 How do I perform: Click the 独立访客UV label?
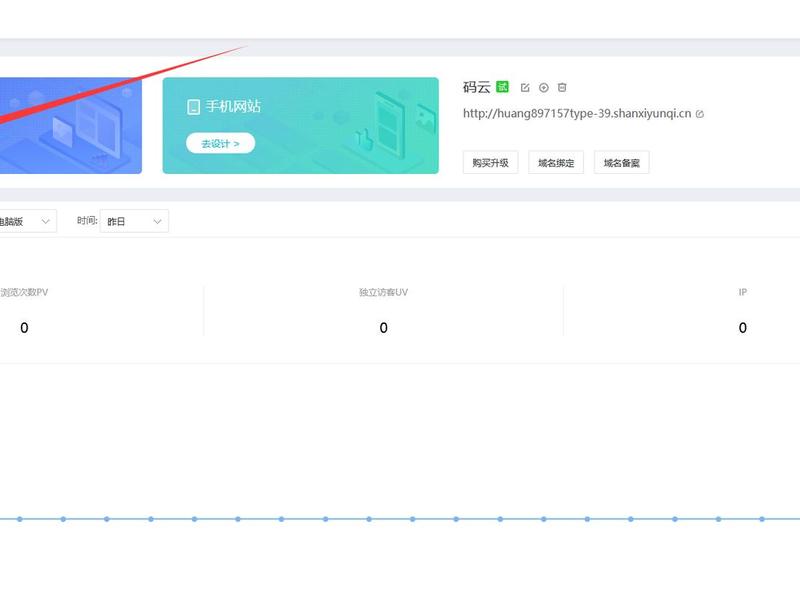(384, 292)
